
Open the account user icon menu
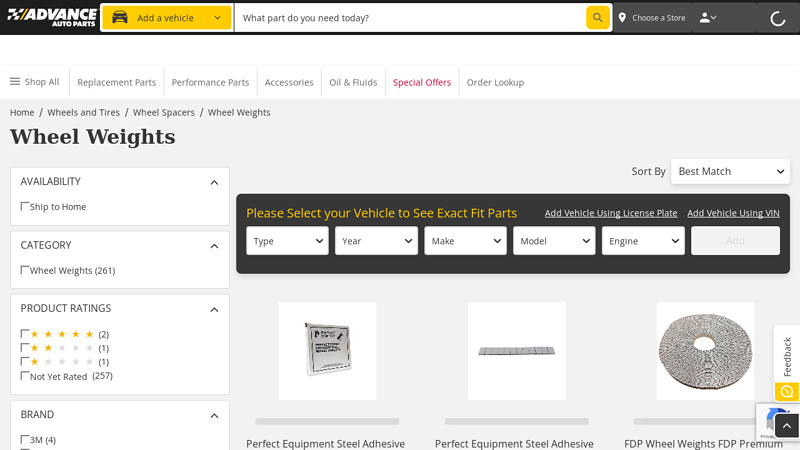[x=708, y=18]
